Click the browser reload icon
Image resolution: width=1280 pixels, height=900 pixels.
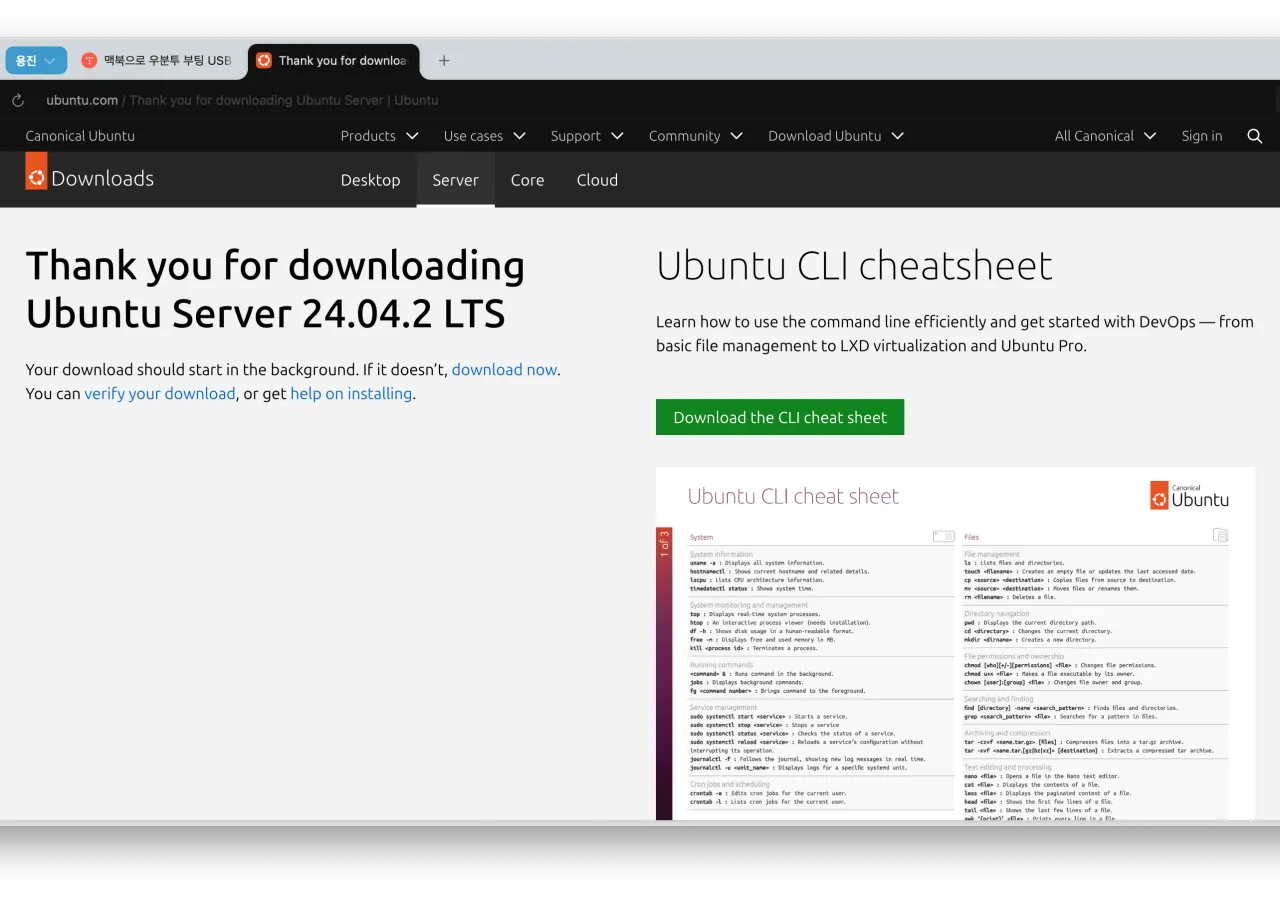tap(18, 100)
